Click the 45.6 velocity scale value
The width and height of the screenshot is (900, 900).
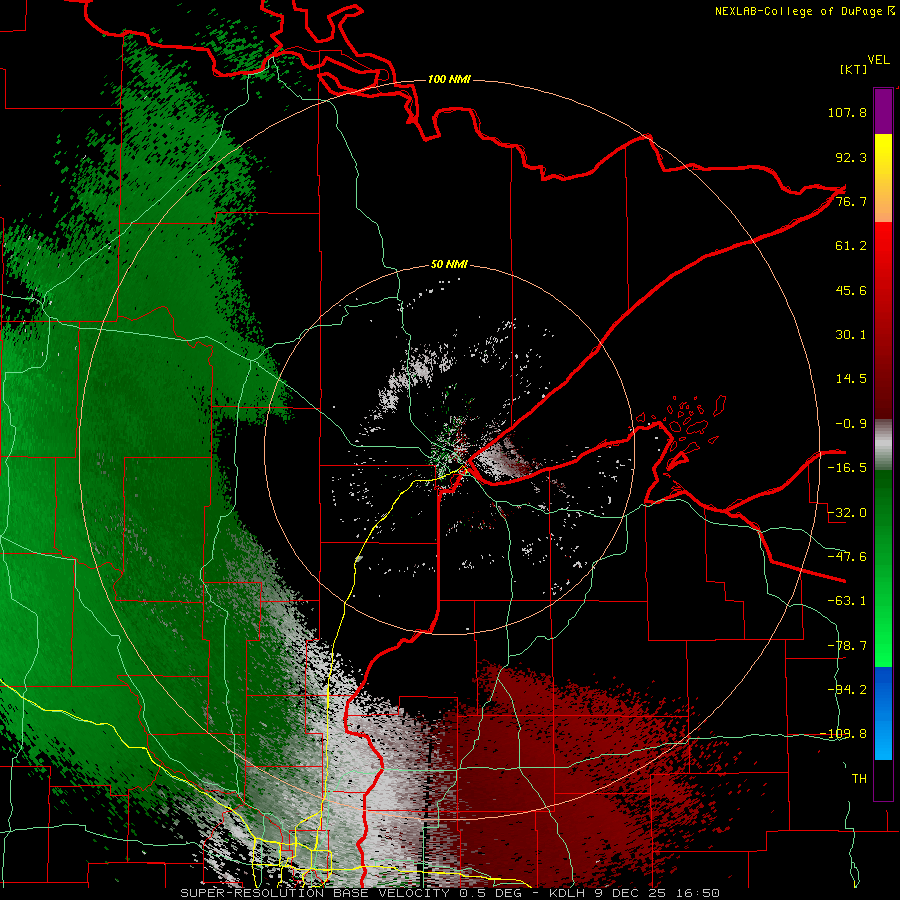[851, 290]
